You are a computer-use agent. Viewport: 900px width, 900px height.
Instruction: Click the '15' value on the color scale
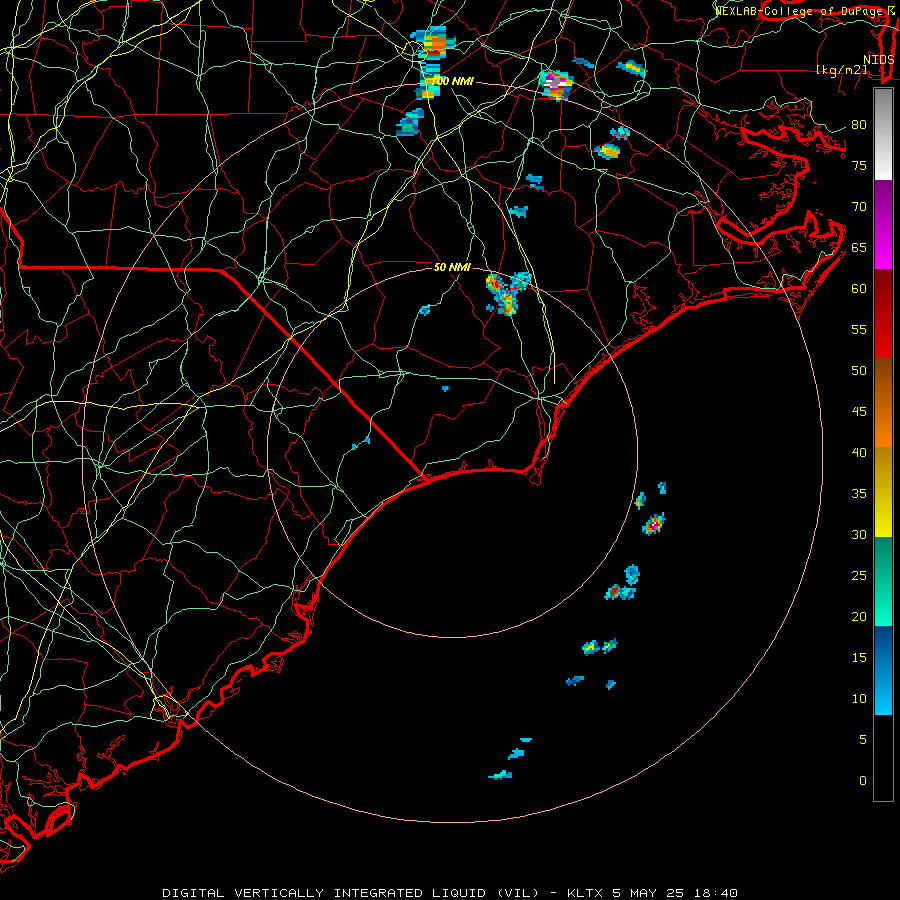[859, 658]
